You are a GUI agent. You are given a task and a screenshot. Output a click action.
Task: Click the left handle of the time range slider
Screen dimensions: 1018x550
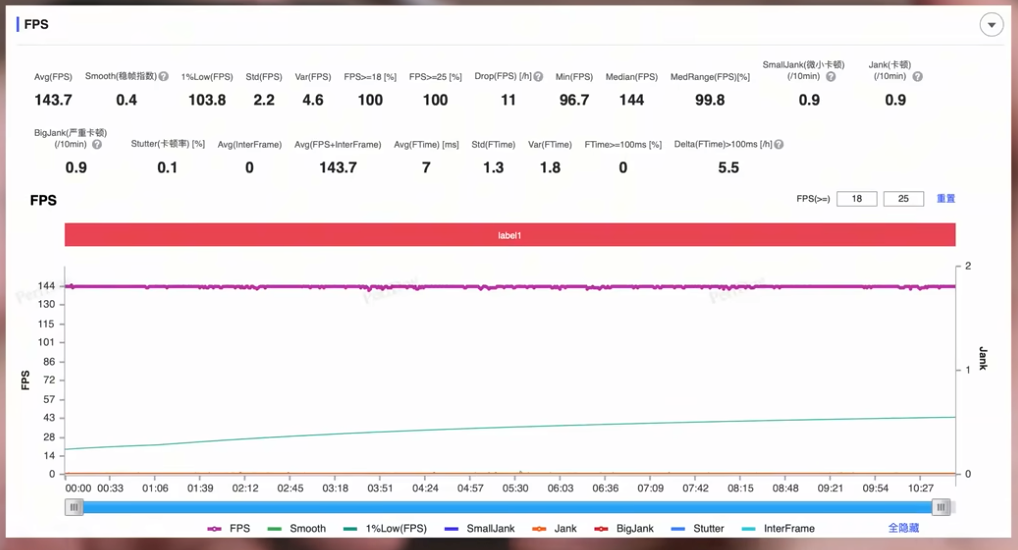pos(75,508)
